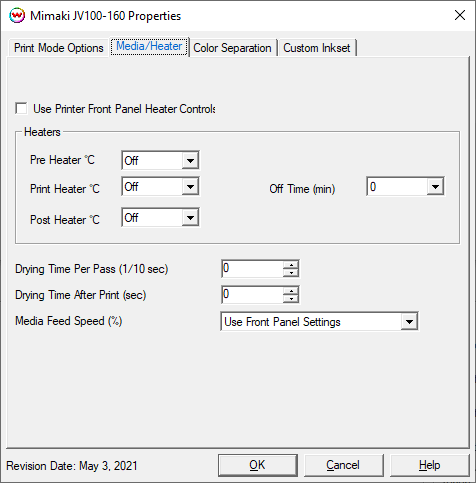Increase Drying Time Per Pass with up arrow

click(x=291, y=265)
